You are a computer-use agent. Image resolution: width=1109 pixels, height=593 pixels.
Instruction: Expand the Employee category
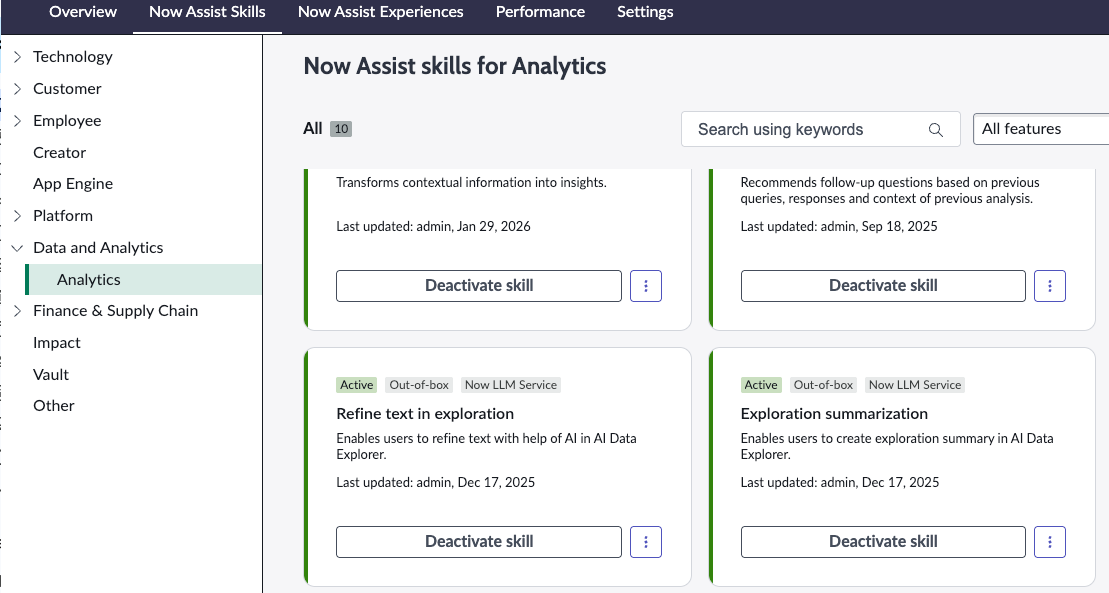coord(18,120)
